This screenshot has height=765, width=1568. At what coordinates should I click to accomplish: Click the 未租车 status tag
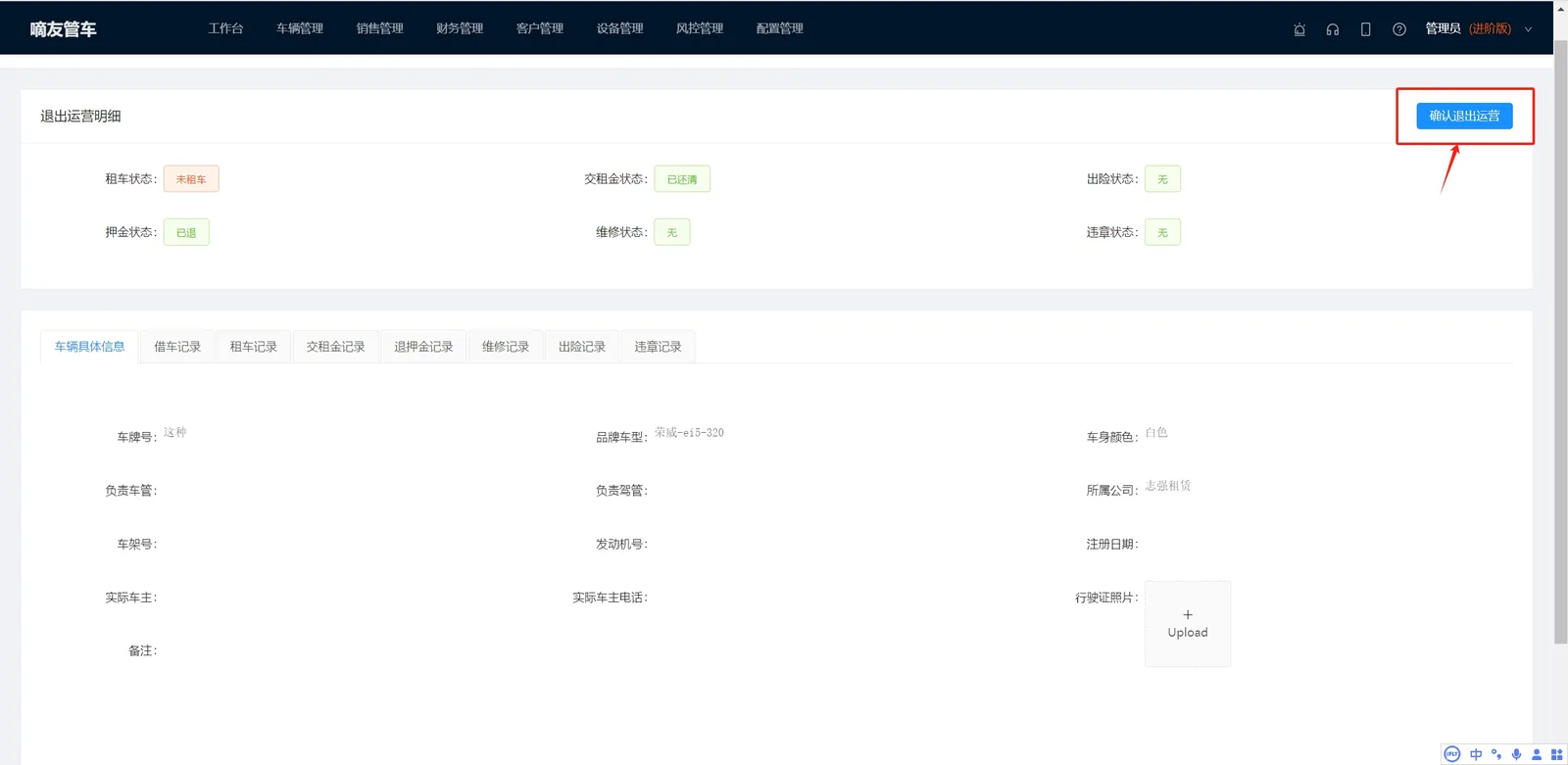coord(191,179)
